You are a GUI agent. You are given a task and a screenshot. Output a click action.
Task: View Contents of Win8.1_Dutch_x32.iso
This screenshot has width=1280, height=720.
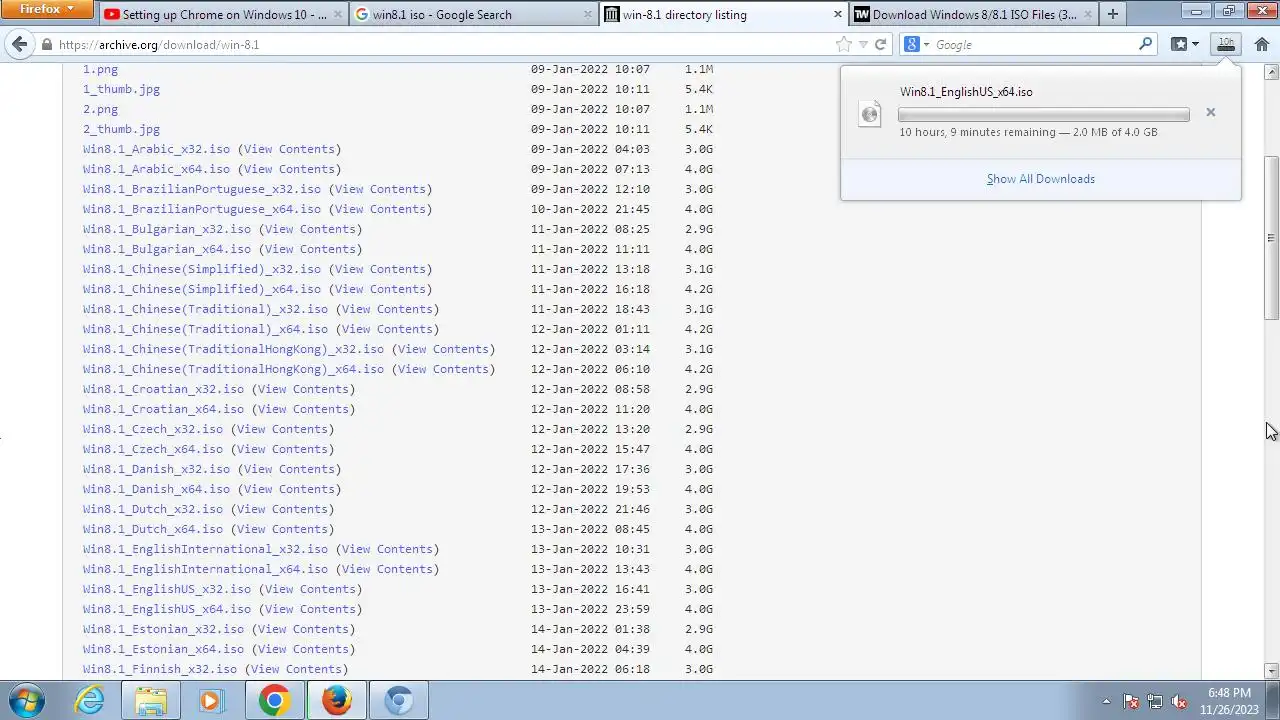[282, 509]
